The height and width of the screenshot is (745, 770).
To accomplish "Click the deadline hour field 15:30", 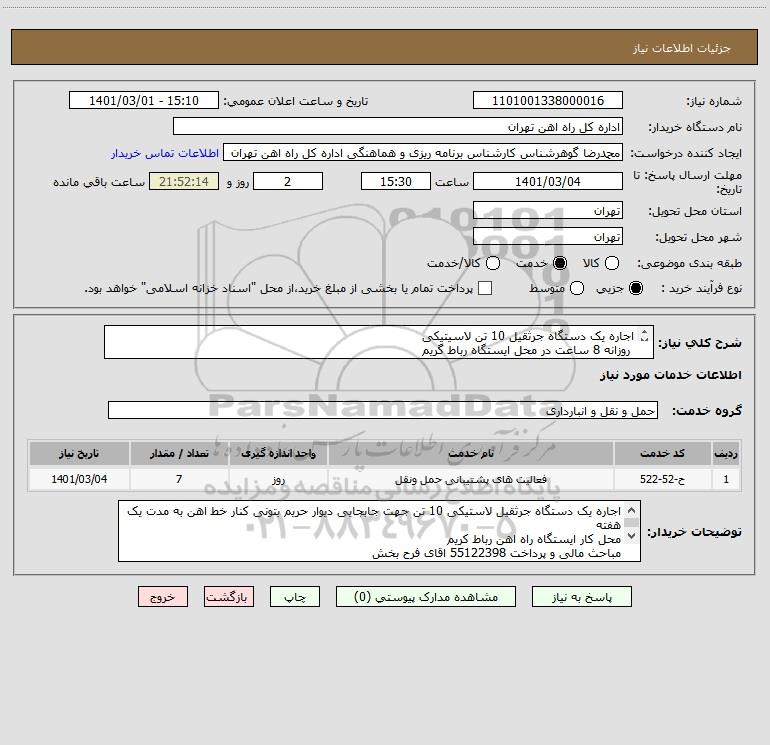I will (x=396, y=181).
